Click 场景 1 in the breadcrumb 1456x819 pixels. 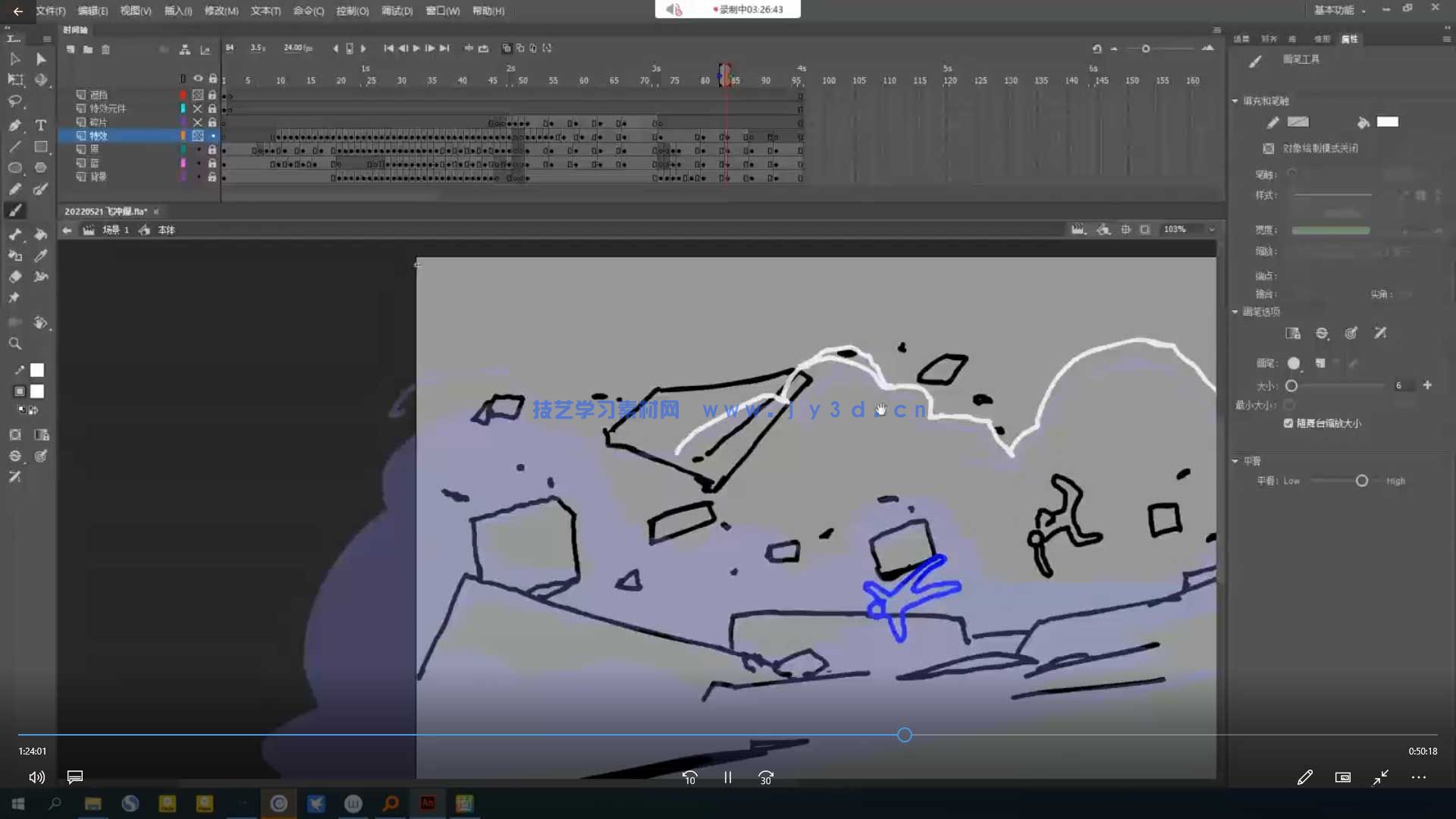coord(115,230)
